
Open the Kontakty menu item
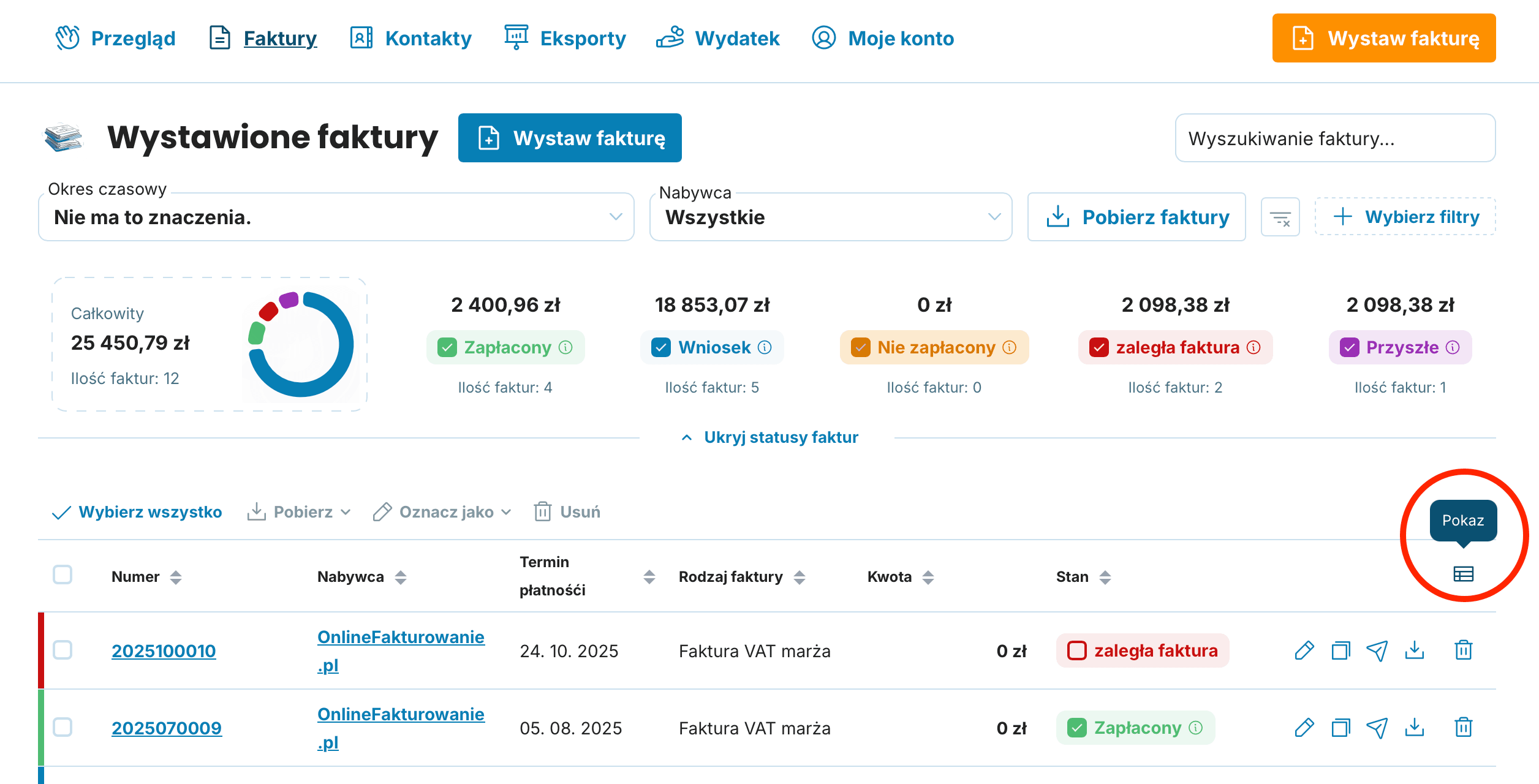(x=410, y=38)
